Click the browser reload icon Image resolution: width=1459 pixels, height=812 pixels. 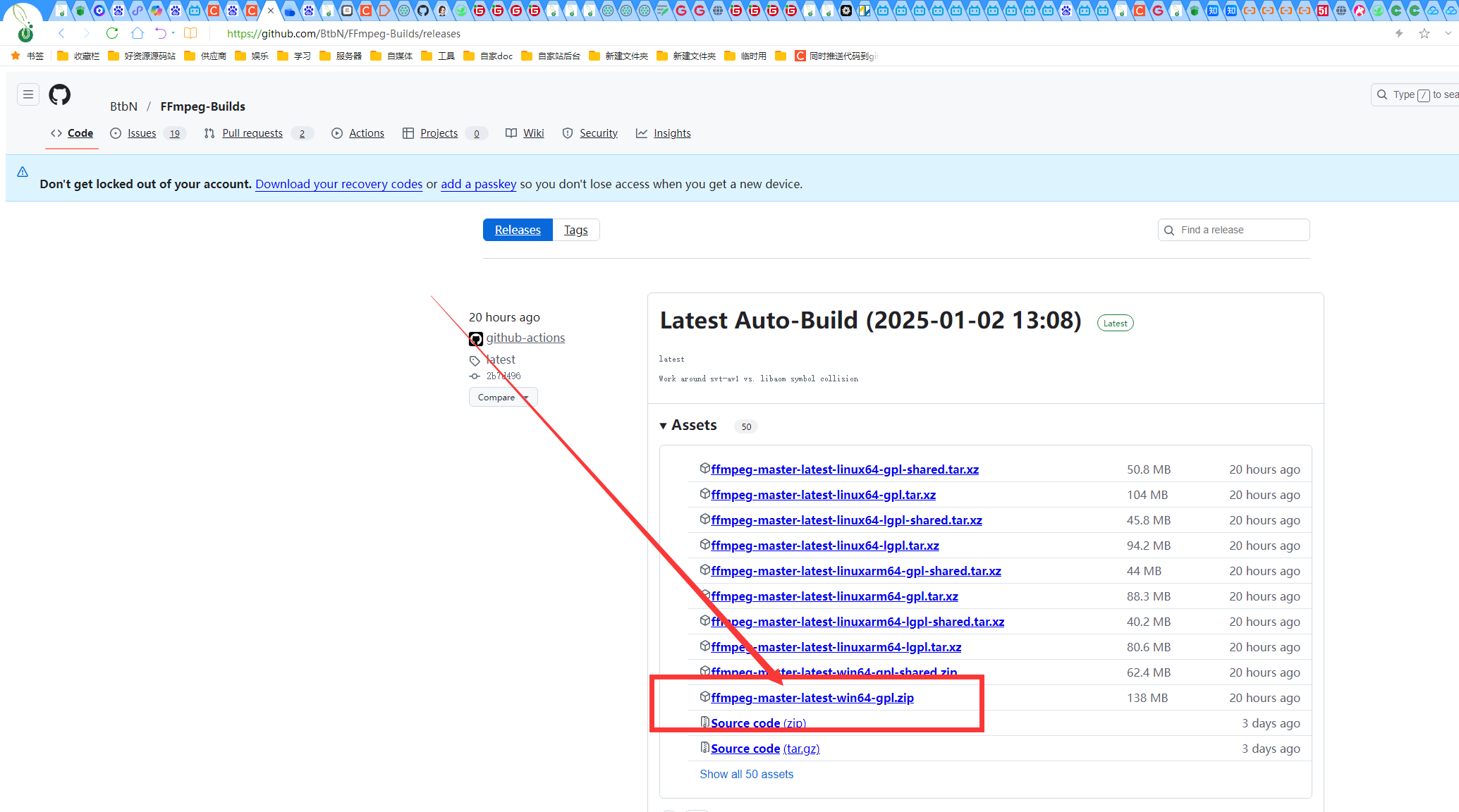click(112, 33)
